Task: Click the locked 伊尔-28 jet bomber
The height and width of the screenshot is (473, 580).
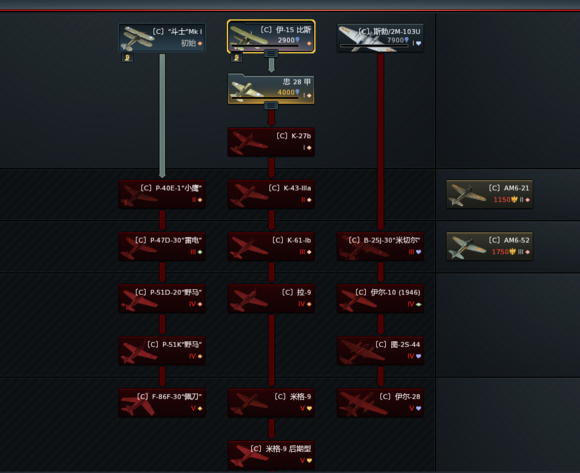Action: coord(380,403)
